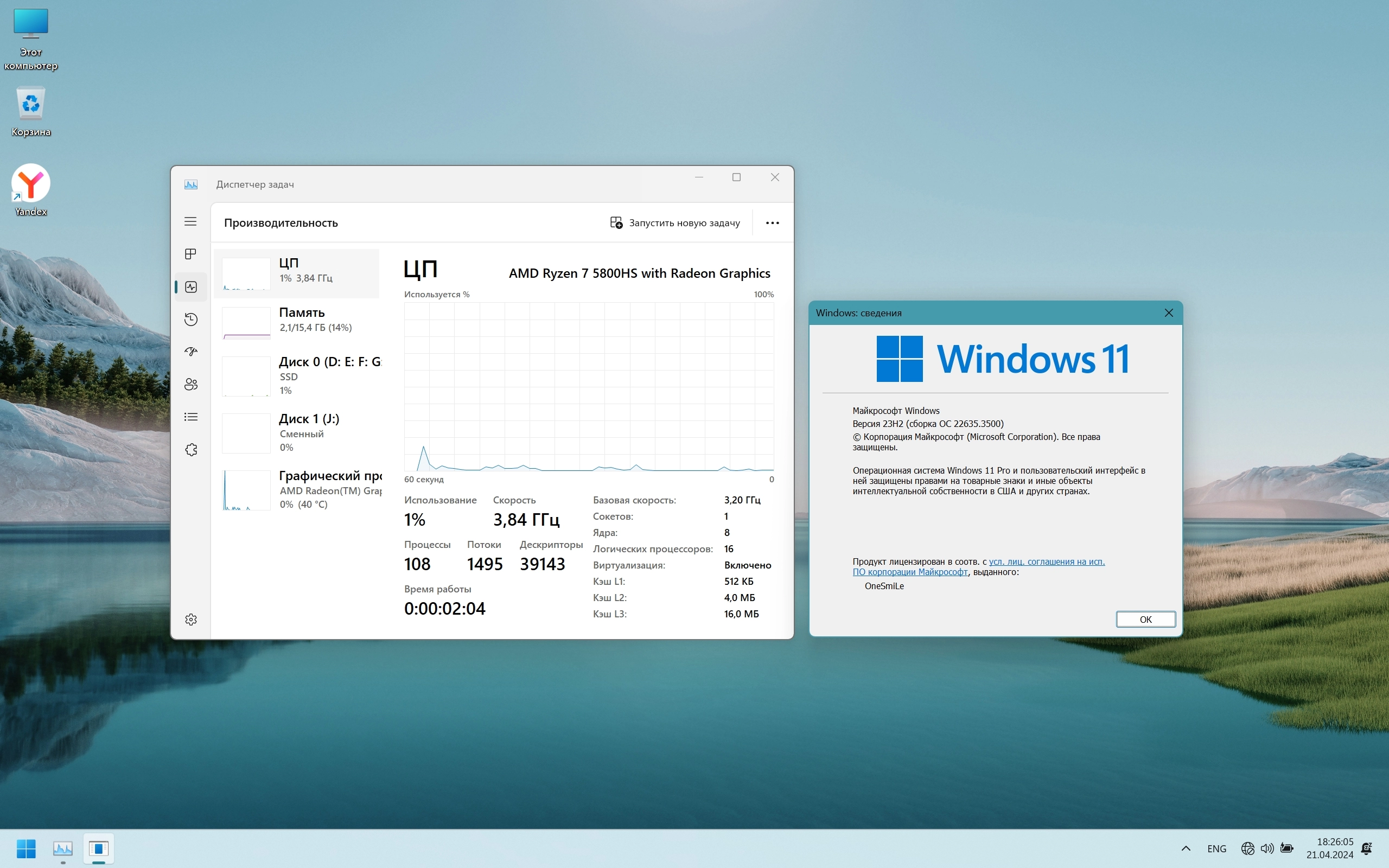1389x868 pixels.
Task: Click Запустить новую задачу button
Action: pos(675,223)
